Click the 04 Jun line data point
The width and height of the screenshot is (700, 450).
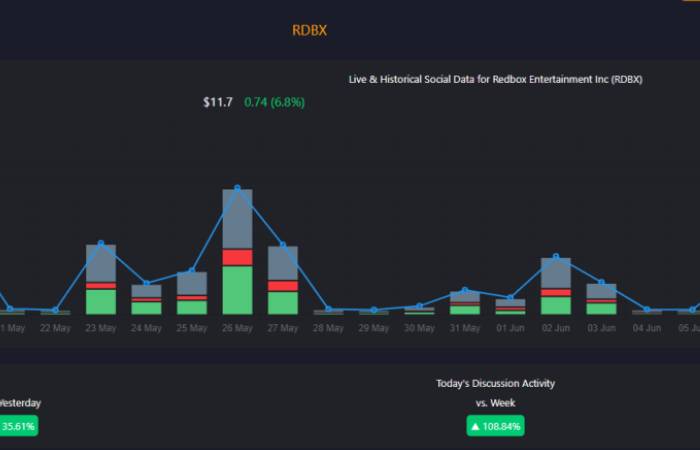tap(647, 309)
